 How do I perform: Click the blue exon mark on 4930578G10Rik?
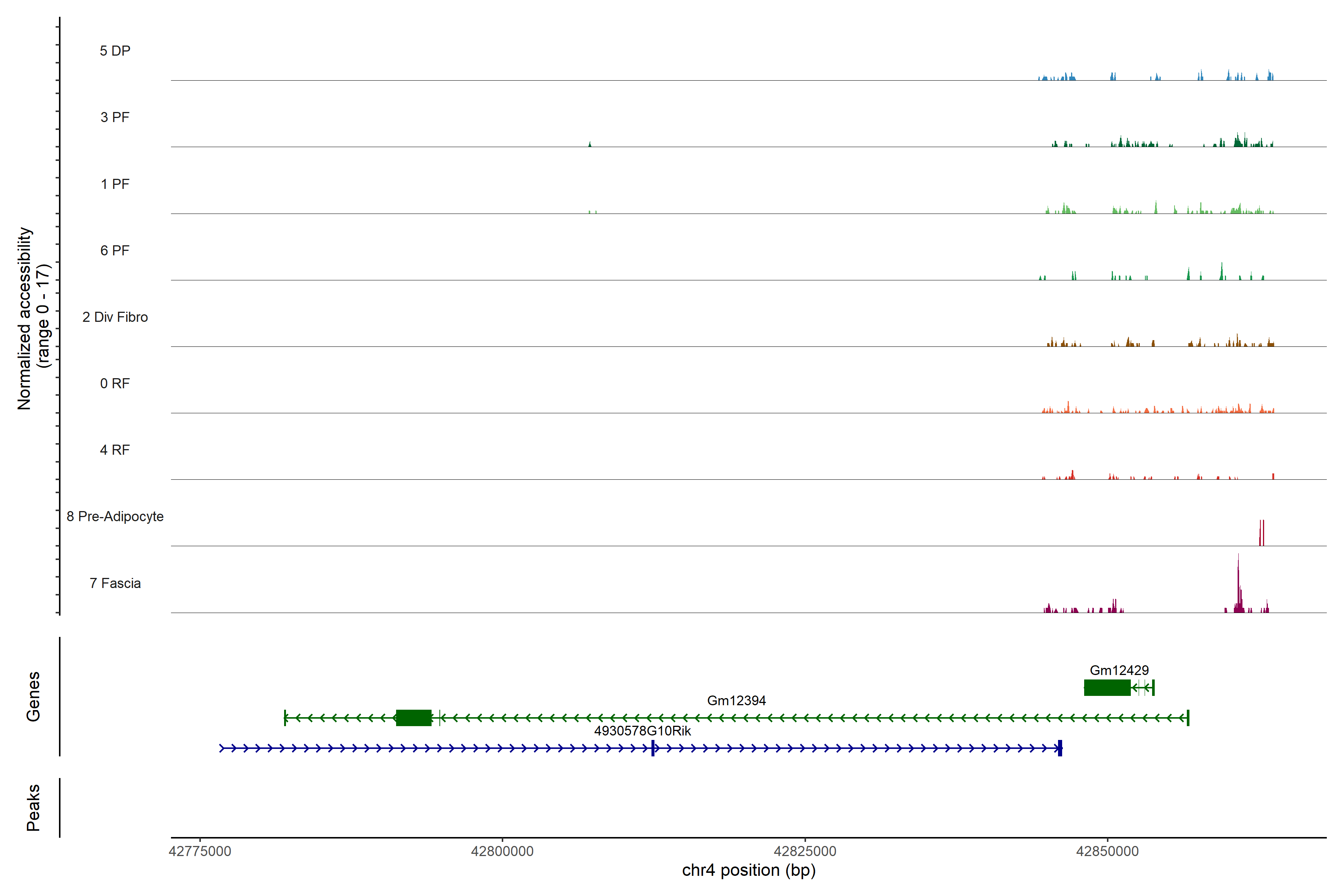(653, 748)
